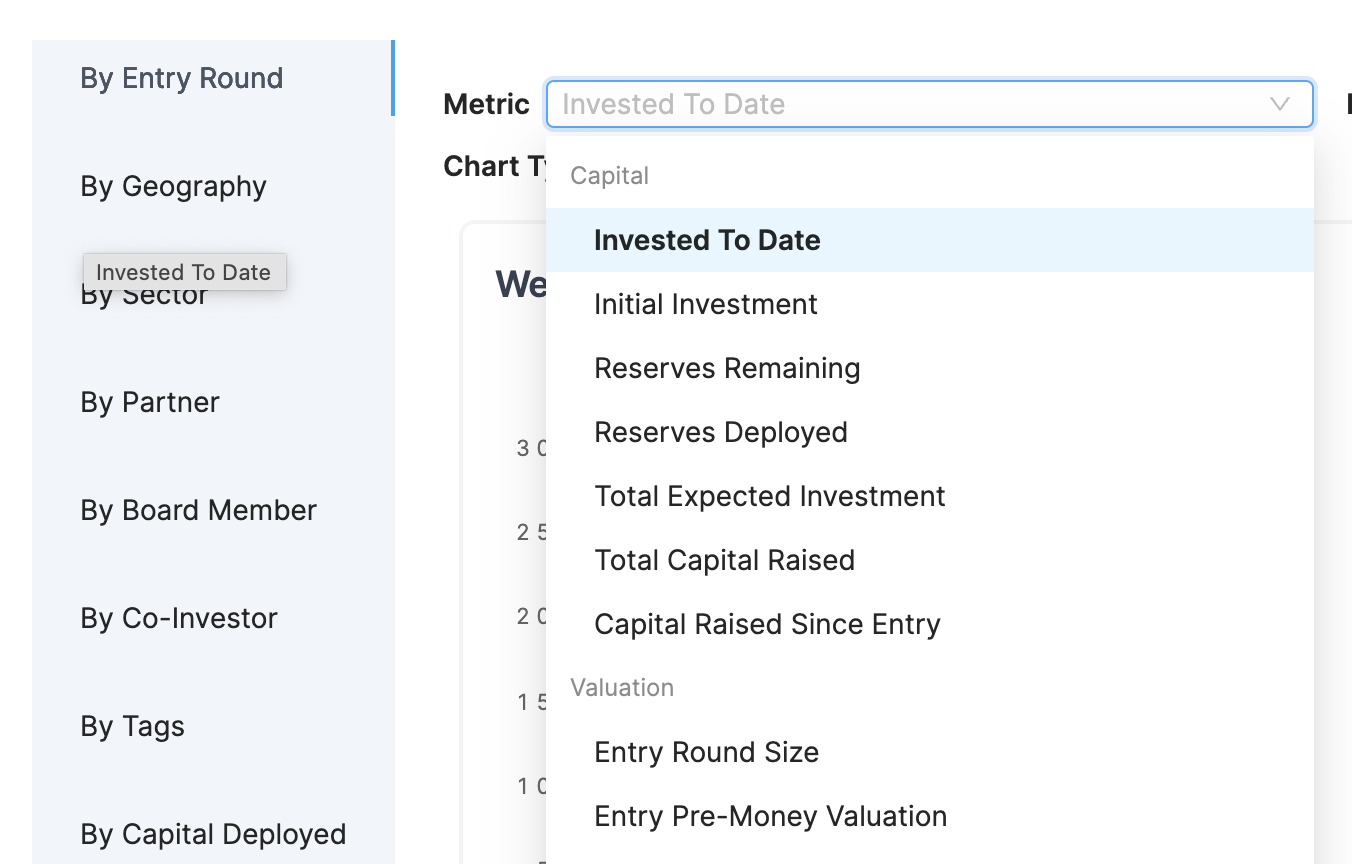This screenshot has height=864, width=1352.
Task: Select the By Co-Investor tab
Action: pyautogui.click(x=179, y=618)
